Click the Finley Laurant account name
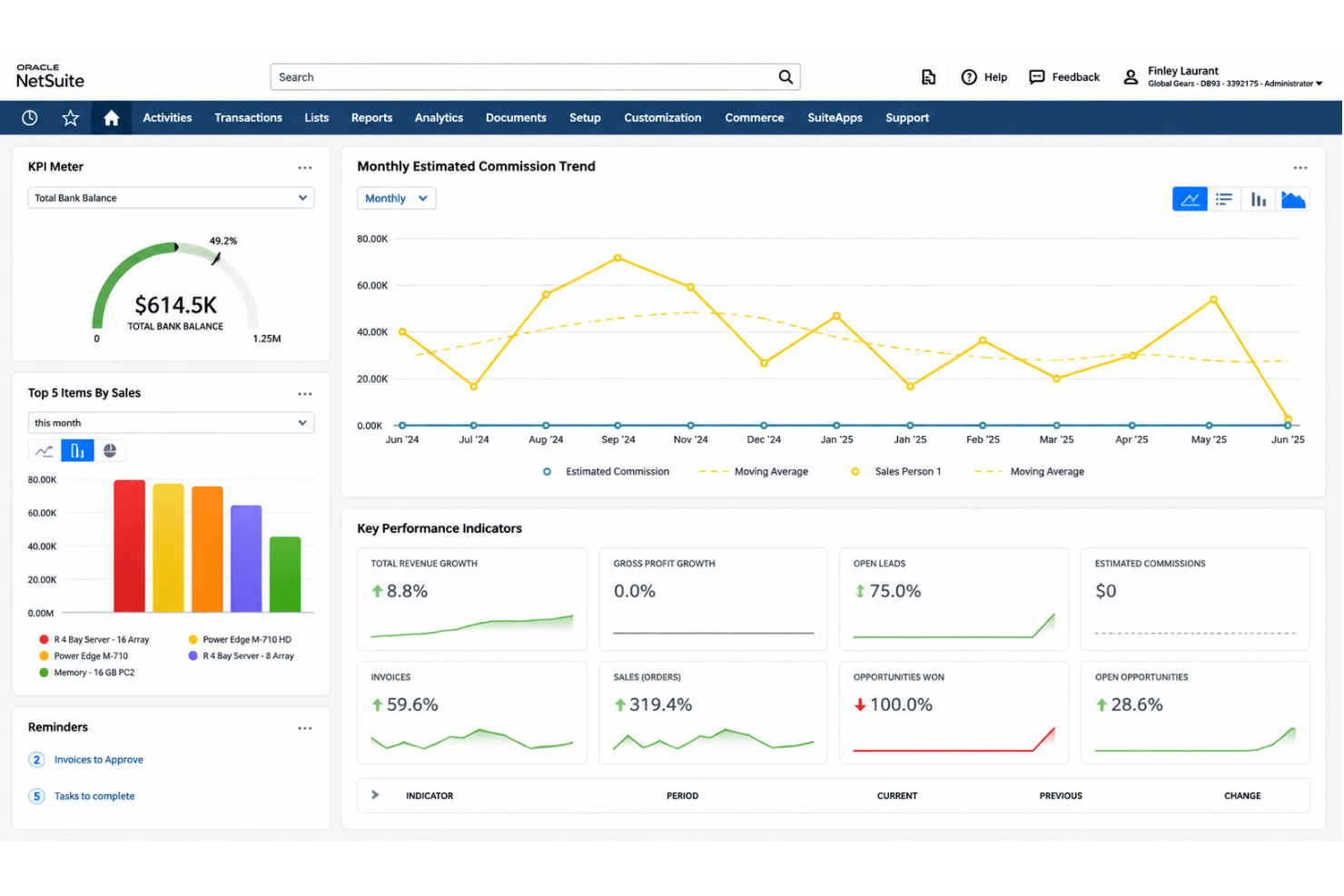Screen dimensions: 1344x896 coord(1183,71)
